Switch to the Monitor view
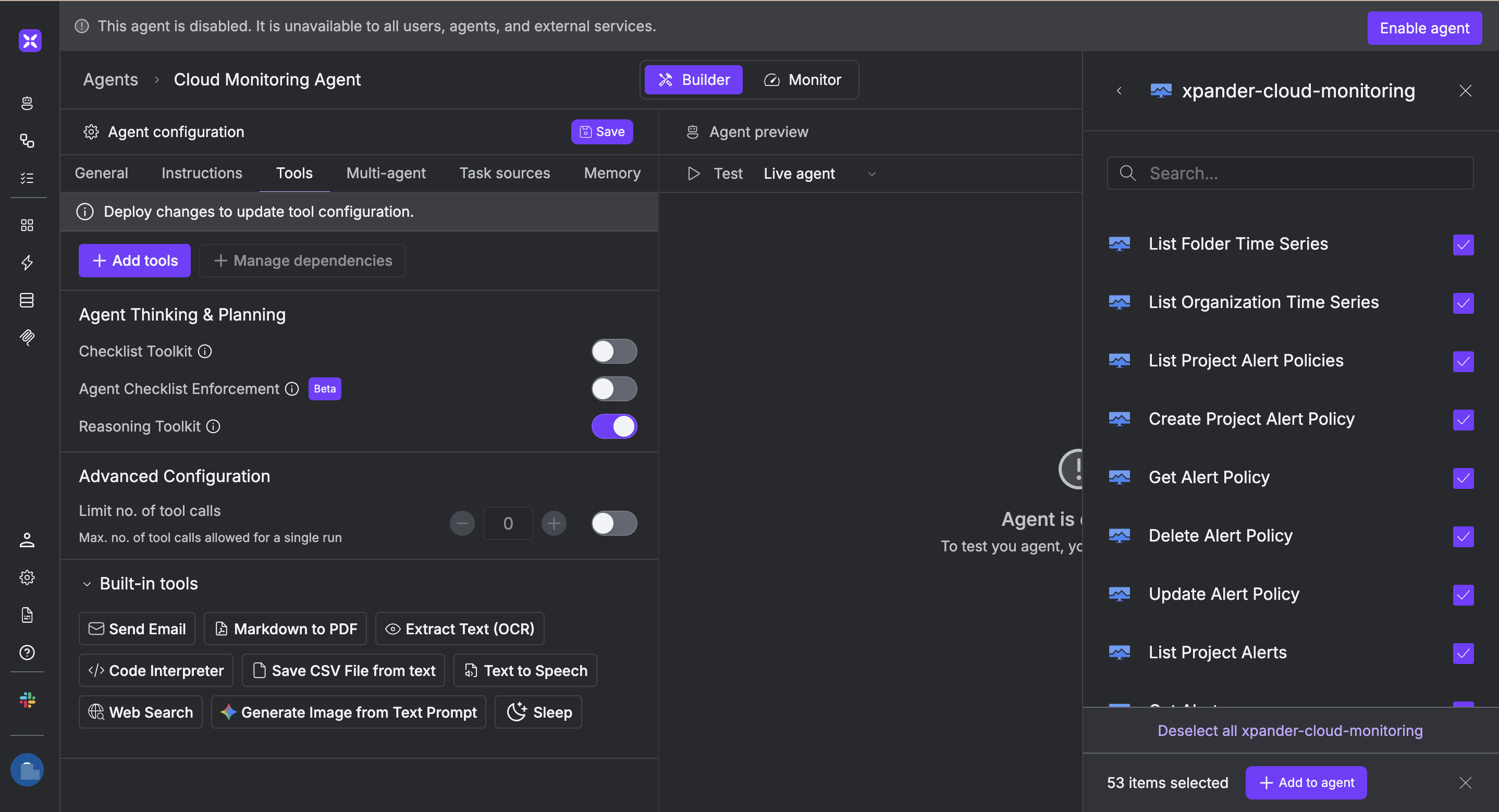The height and width of the screenshot is (812, 1499). pos(803,80)
